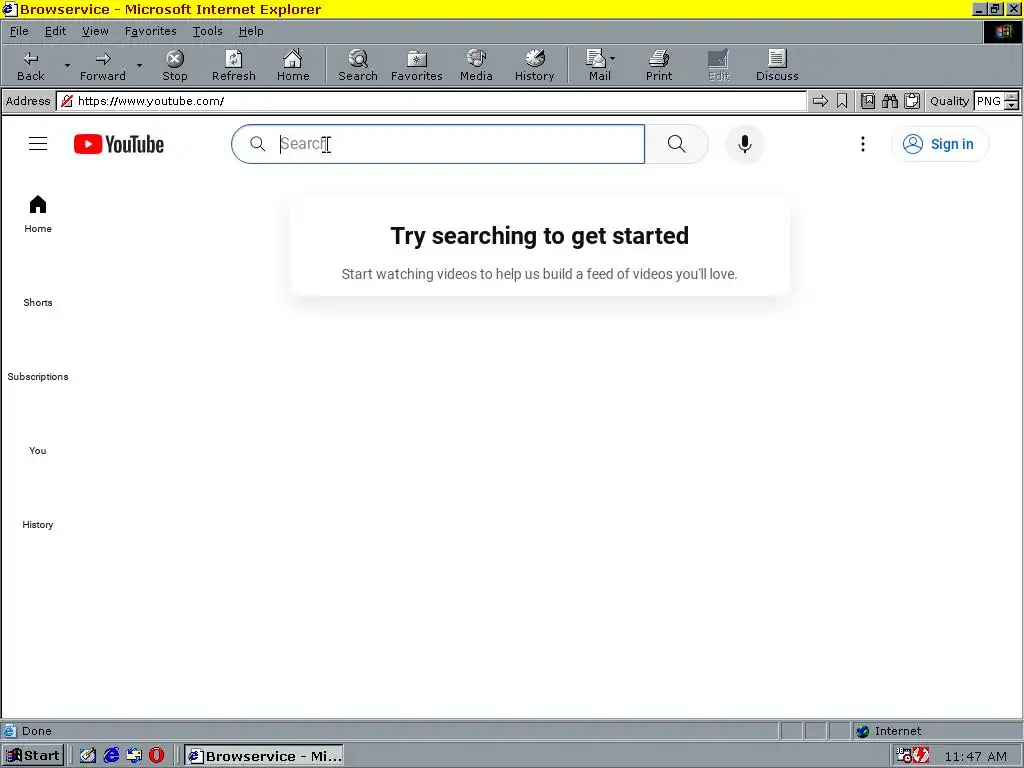This screenshot has height=768, width=1024.
Task: Click the magnifier search button on YouTube
Action: coord(677,144)
